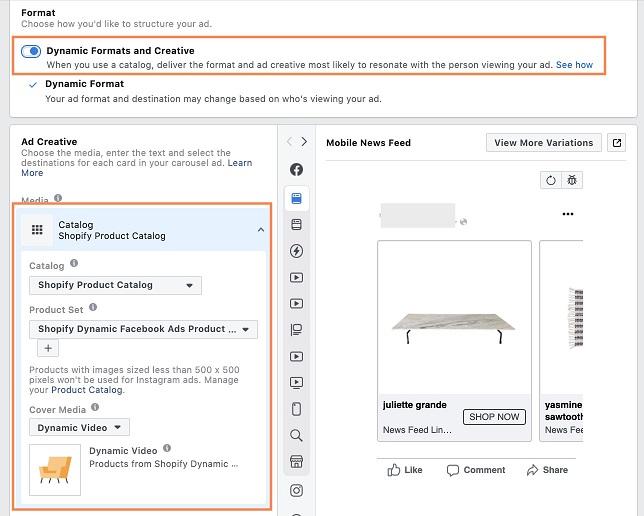
Task: Click the Catalog info icon
Action: 75,265
